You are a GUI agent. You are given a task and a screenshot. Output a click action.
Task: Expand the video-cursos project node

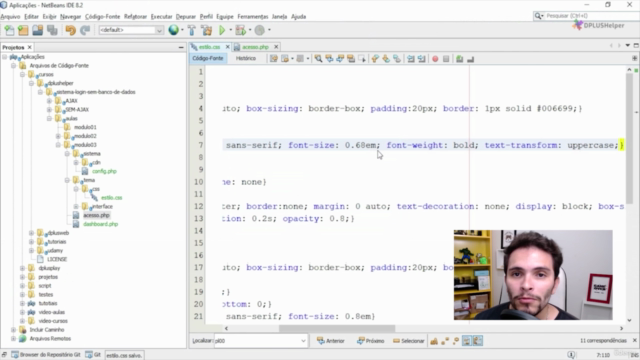click(x=22, y=321)
